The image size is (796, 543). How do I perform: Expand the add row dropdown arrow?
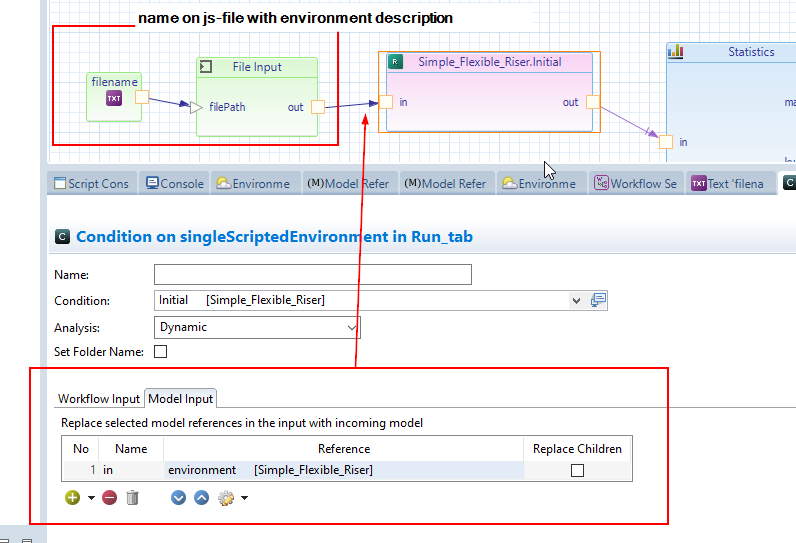pos(91,498)
